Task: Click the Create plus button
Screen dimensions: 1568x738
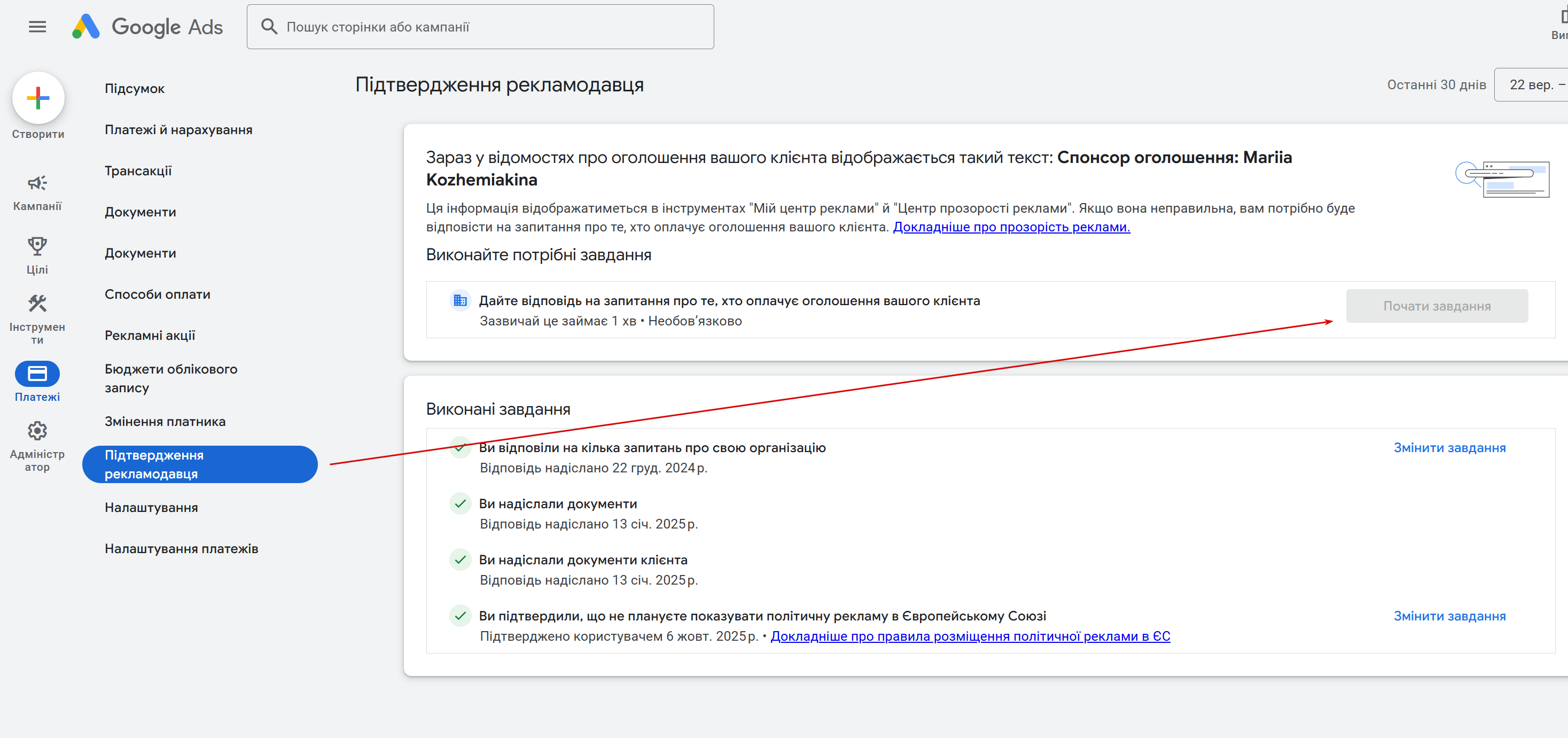Action: coord(38,98)
